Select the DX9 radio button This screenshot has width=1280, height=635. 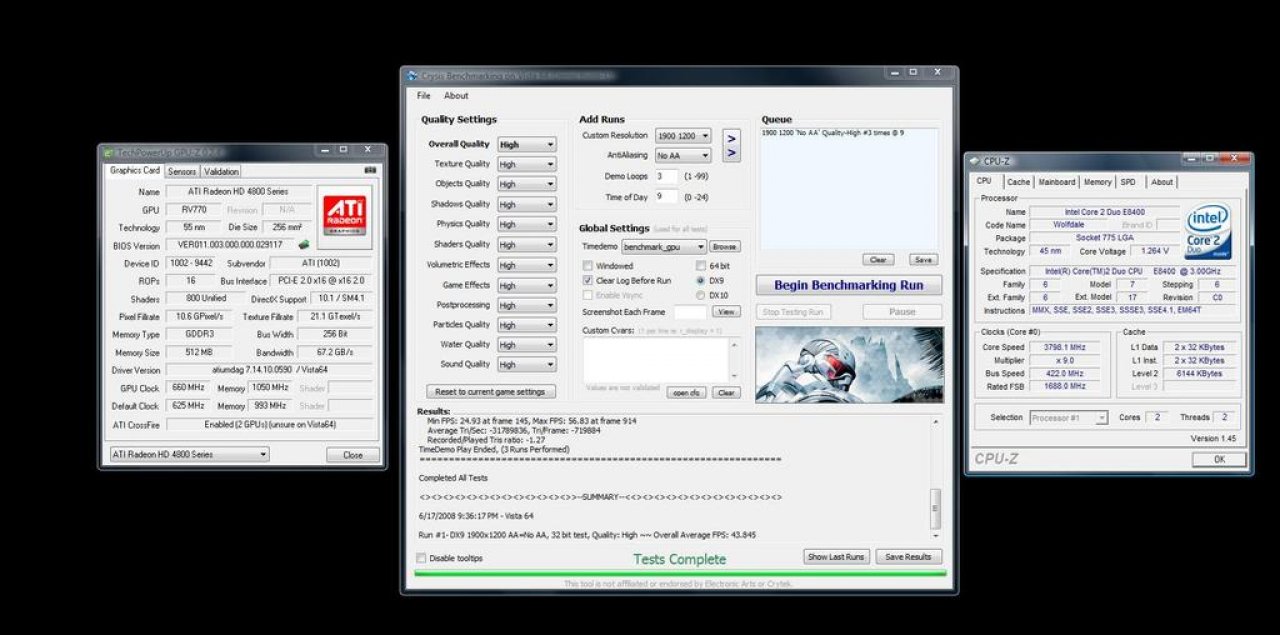click(700, 281)
